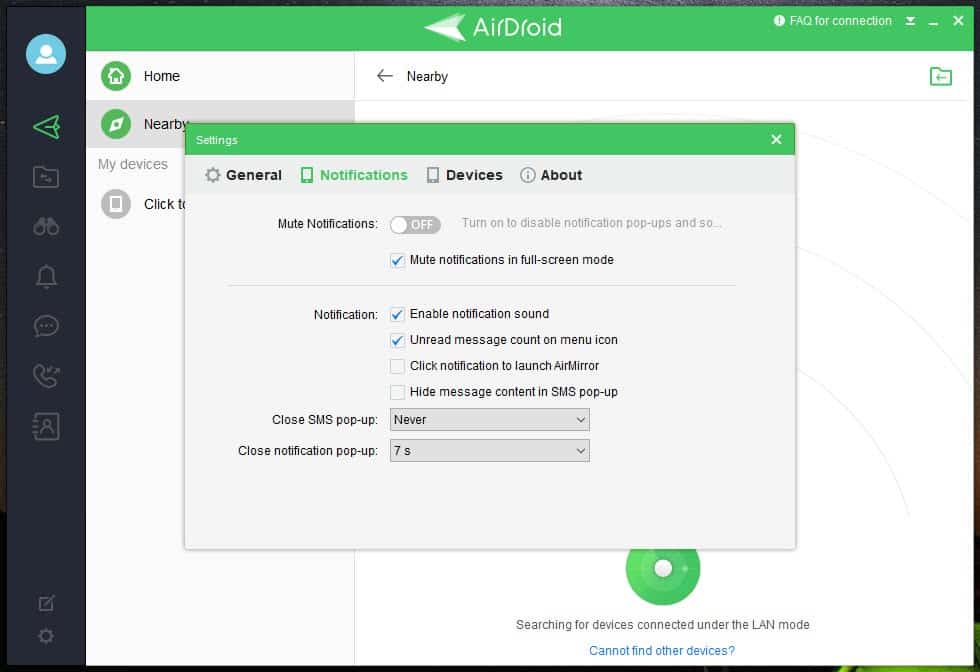Open the File Transfer paper plane icon
980x672 pixels.
tap(46, 127)
